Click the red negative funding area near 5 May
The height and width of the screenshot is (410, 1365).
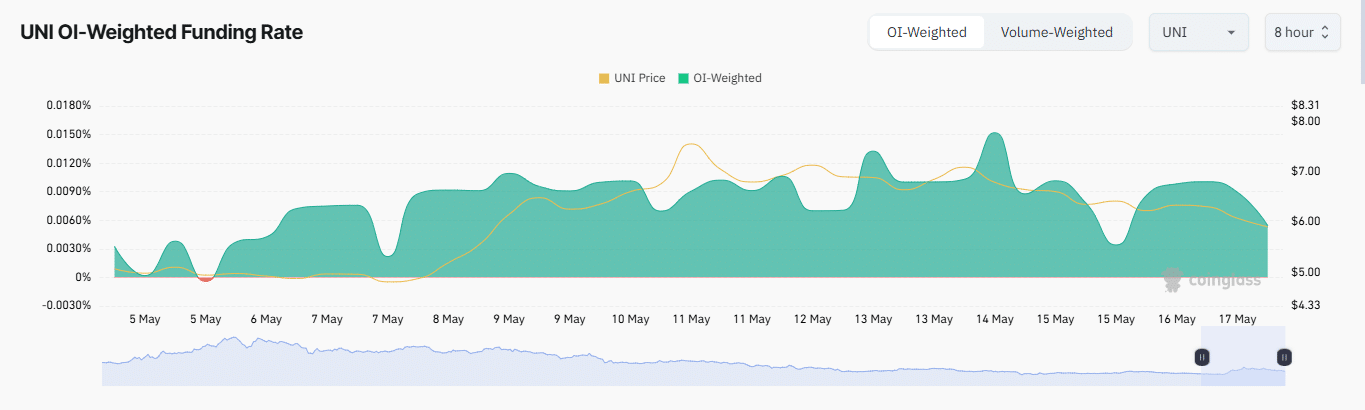[205, 278]
